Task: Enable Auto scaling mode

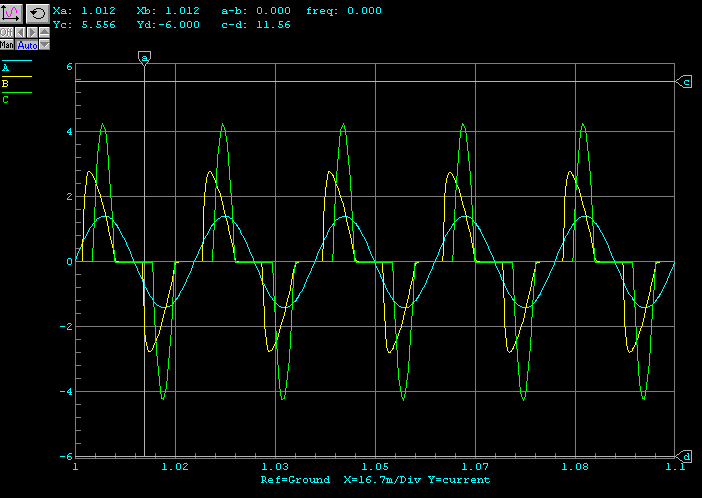Action: pyautogui.click(x=26, y=45)
